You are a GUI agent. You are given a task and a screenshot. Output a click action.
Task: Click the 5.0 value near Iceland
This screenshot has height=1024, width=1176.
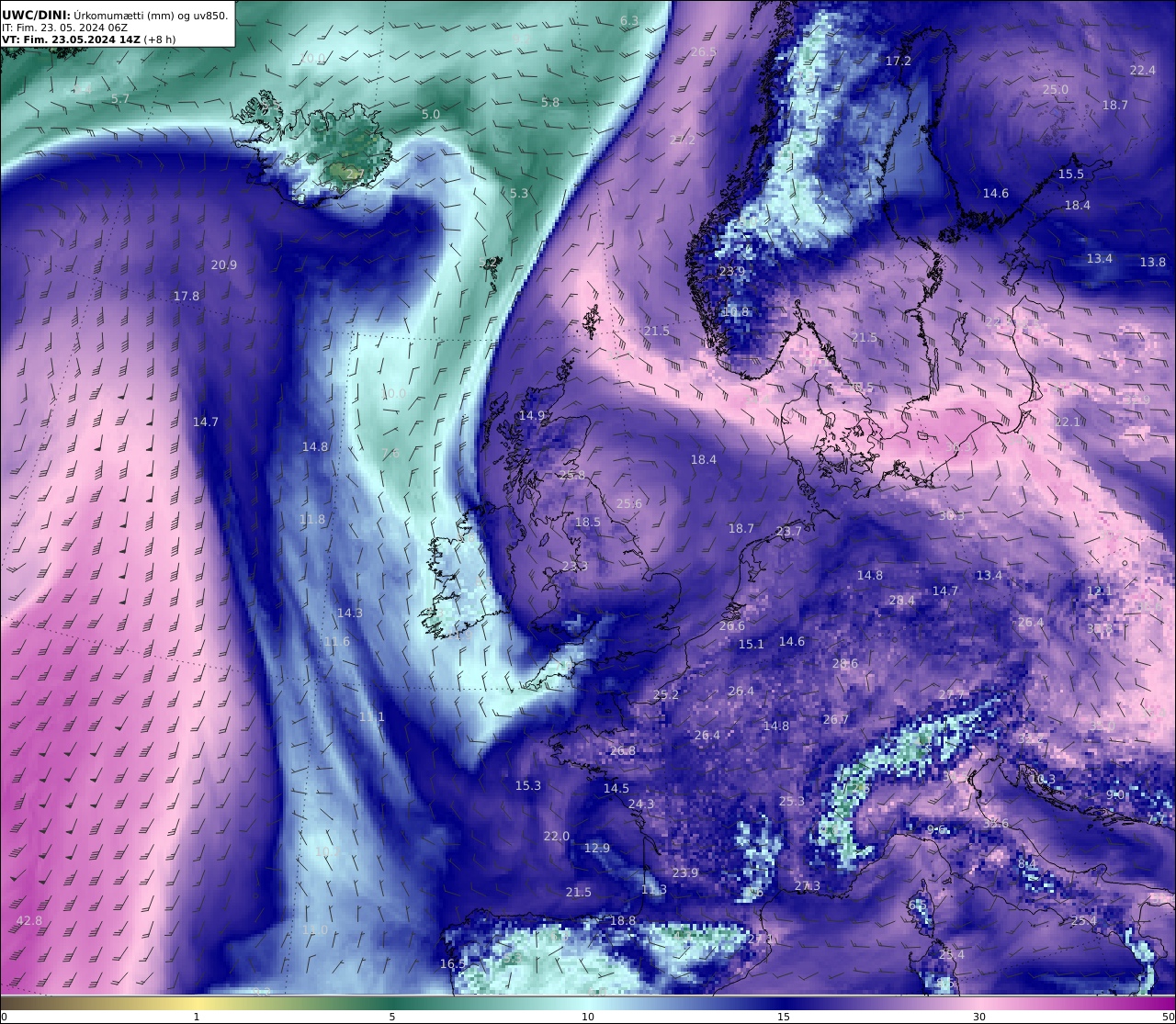tap(431, 114)
